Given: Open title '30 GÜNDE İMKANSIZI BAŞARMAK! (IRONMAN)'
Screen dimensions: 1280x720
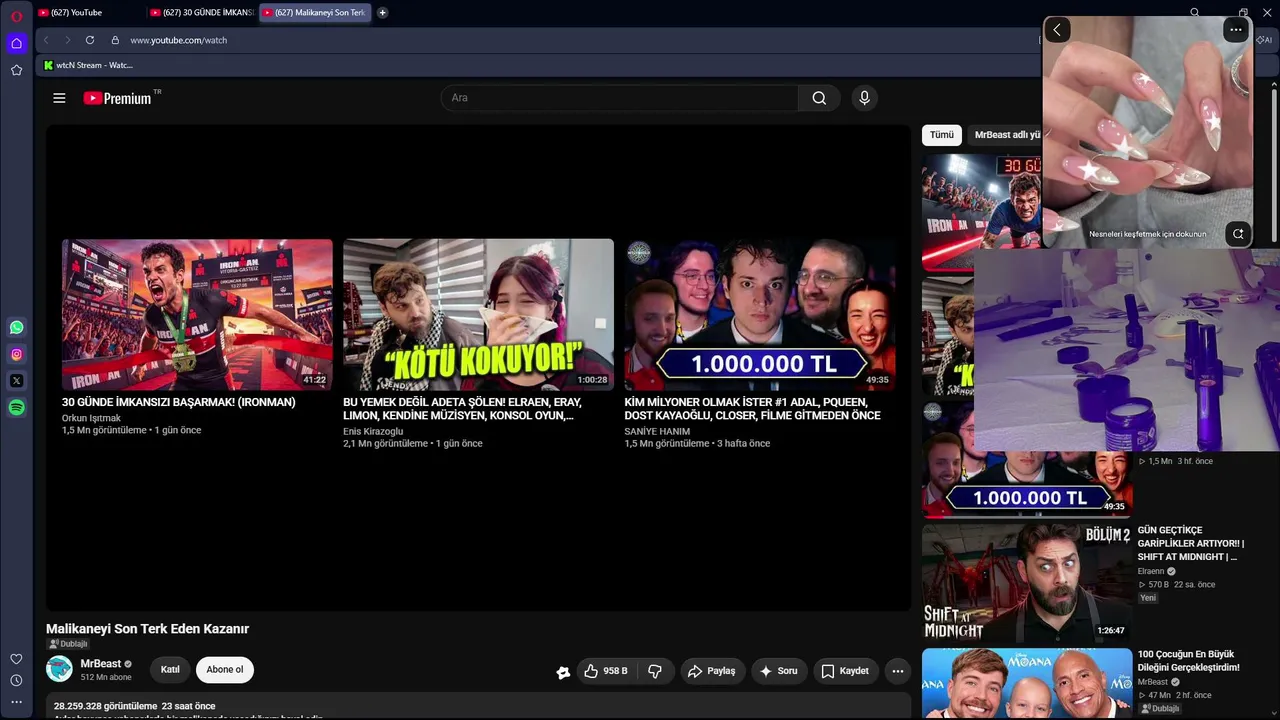Looking at the screenshot, I should pos(179,402).
